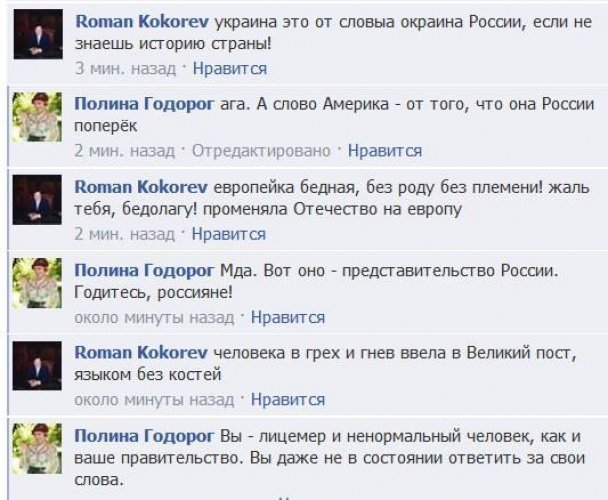Image resolution: width=608 pixels, height=500 pixels.
Task: Like the 'украина это от словыа' comment via Нравится
Action: pyautogui.click(x=229, y=69)
